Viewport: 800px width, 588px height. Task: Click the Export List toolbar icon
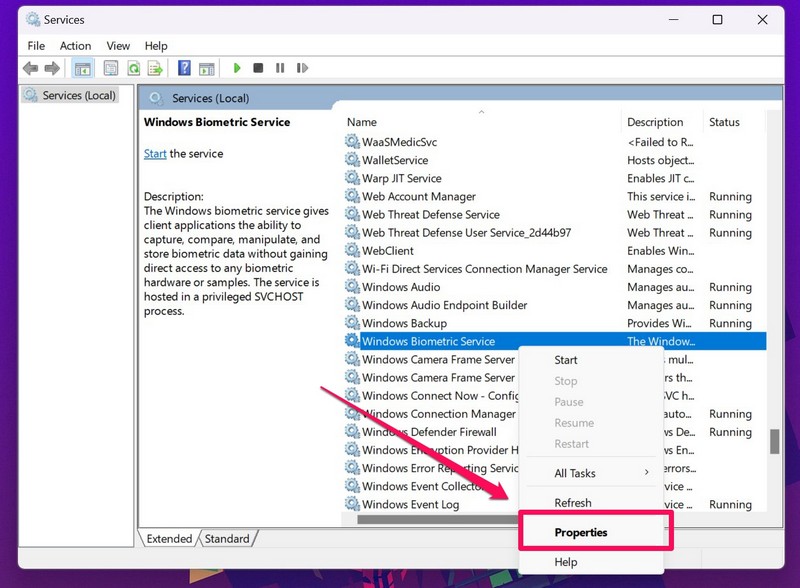pyautogui.click(x=155, y=68)
